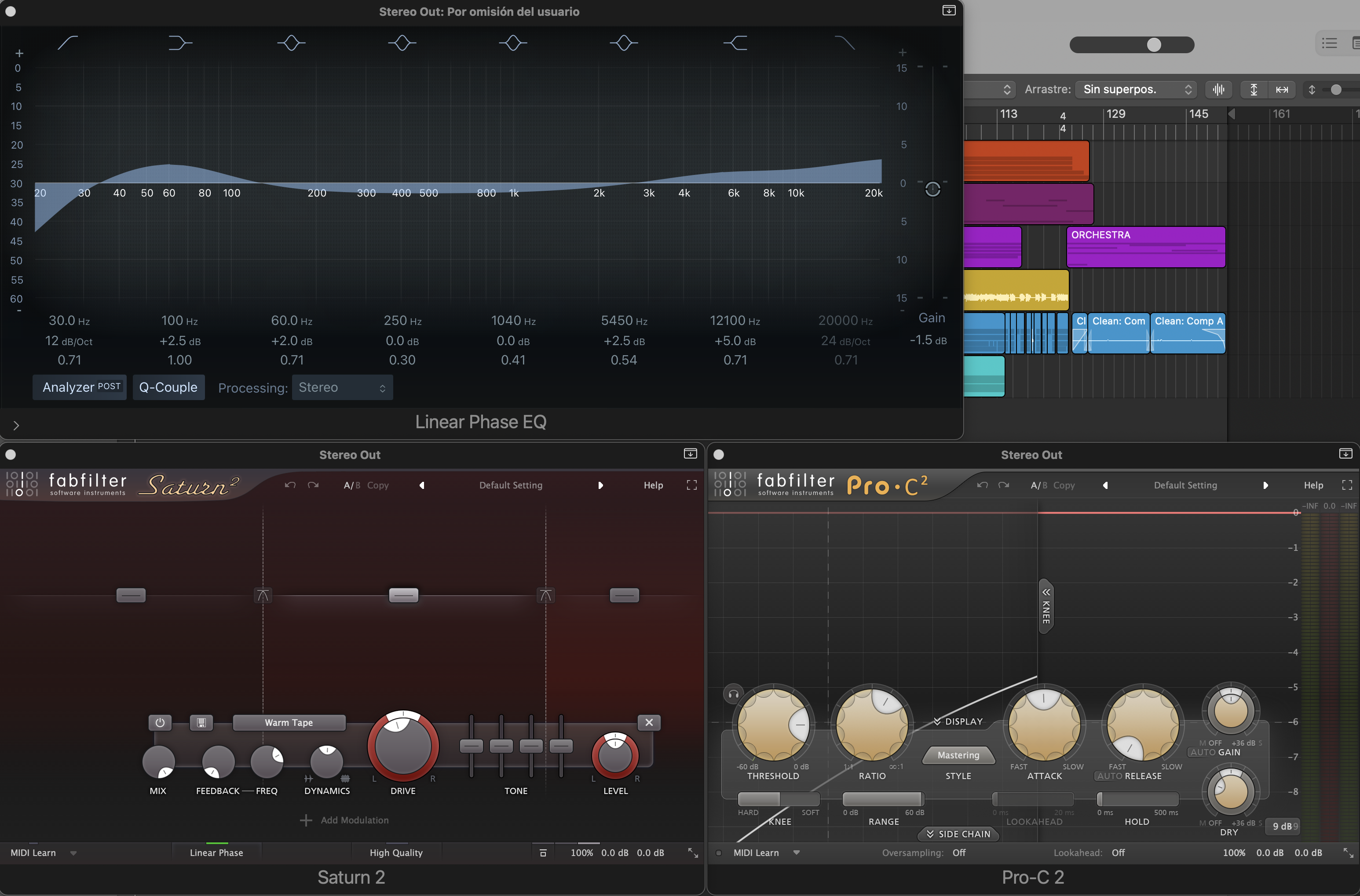The image size is (1360, 896).
Task: Open the MIDI Learn menu arrow in Saturn 2
Action: (x=73, y=853)
